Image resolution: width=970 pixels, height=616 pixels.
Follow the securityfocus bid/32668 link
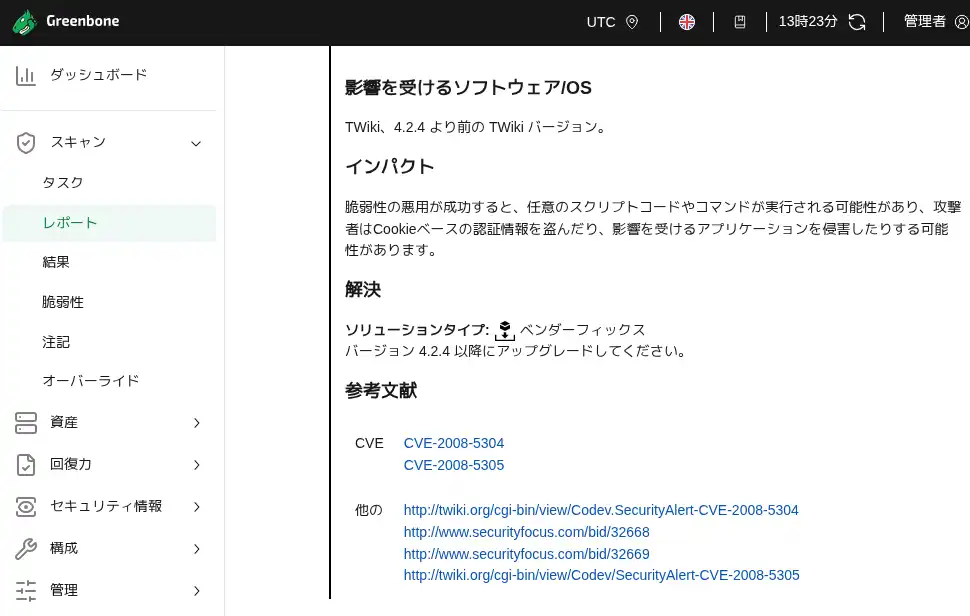tap(526, 532)
